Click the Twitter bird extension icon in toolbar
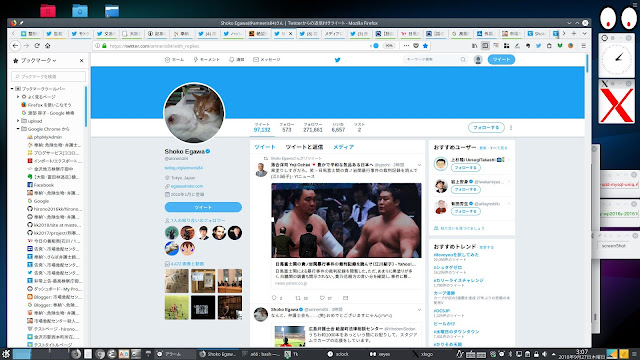Screen dimensions: 640x360 (x=538, y=46)
